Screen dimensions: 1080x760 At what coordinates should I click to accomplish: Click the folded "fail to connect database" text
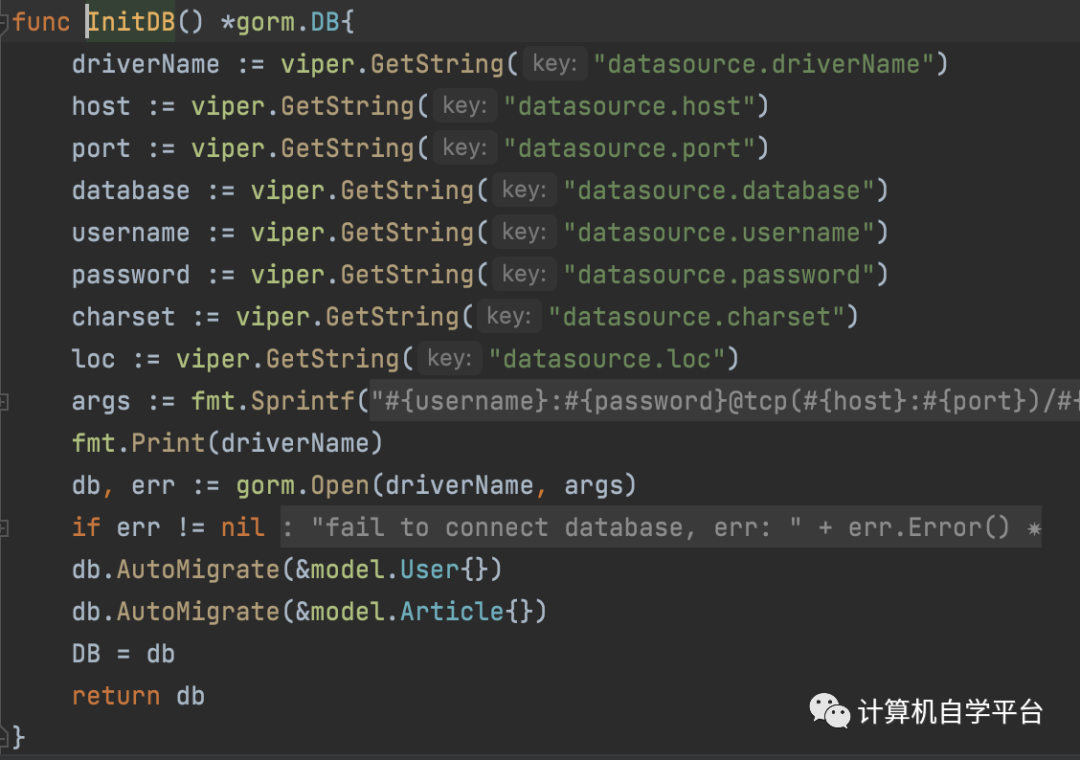(660, 527)
